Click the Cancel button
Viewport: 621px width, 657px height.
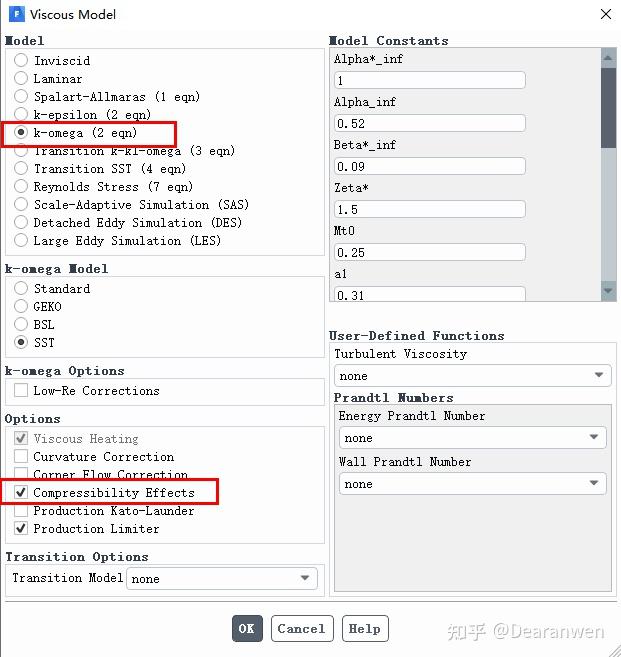coord(302,628)
